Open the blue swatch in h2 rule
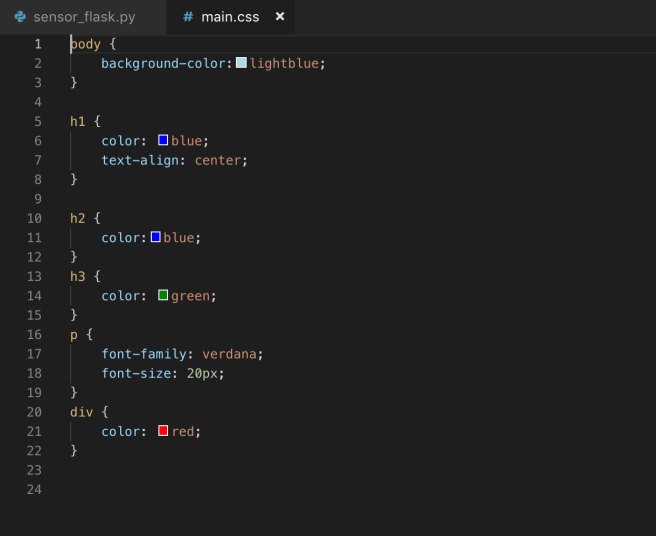Image resolution: width=656 pixels, height=536 pixels. coord(156,237)
